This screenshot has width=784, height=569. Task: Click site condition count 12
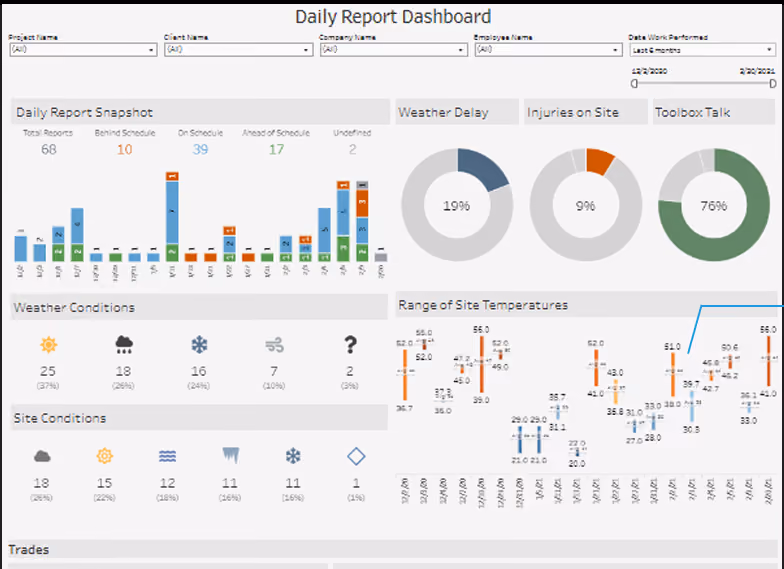[x=168, y=483]
